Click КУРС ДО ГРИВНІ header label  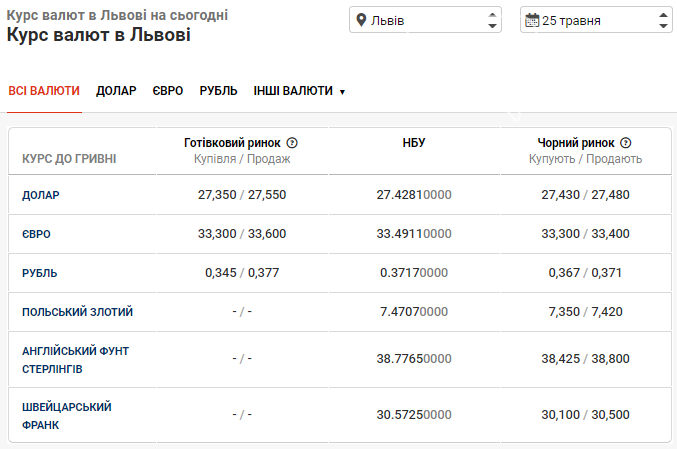pyautogui.click(x=69, y=158)
